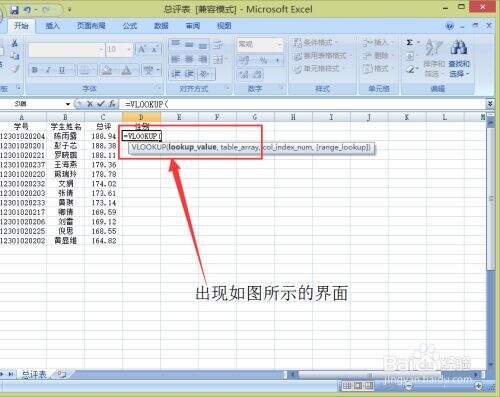Select column D header
Viewport: 500px width, 397px height.
[141, 117]
